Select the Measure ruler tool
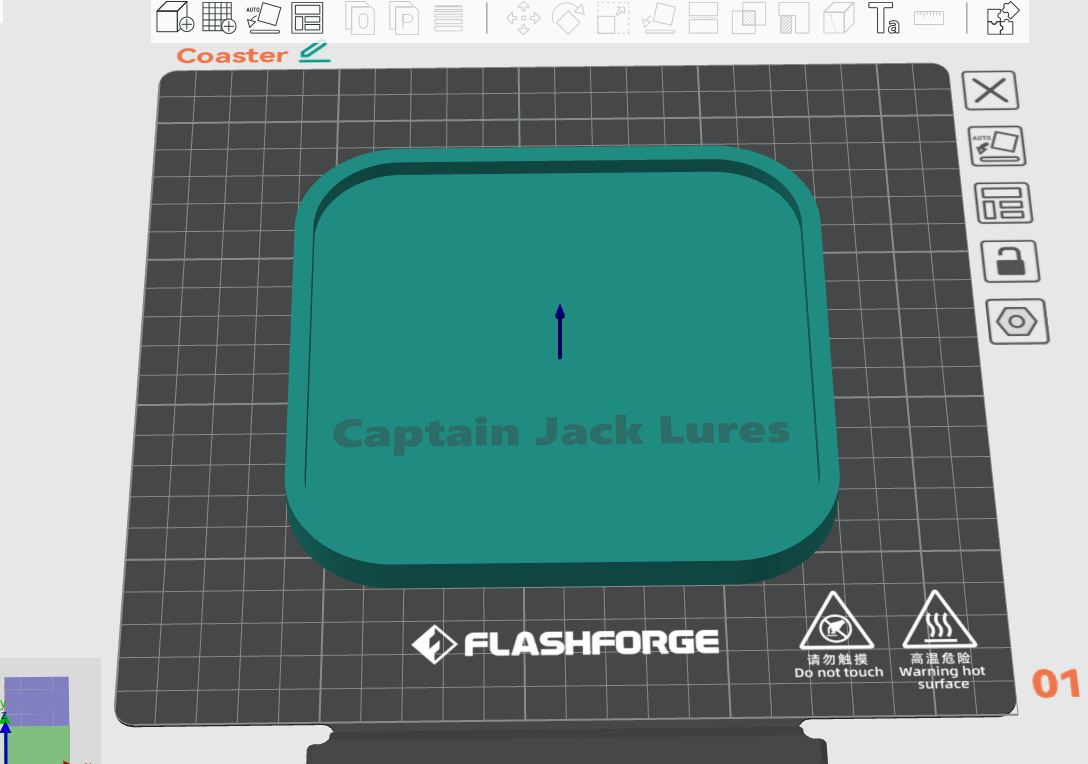 tap(928, 17)
